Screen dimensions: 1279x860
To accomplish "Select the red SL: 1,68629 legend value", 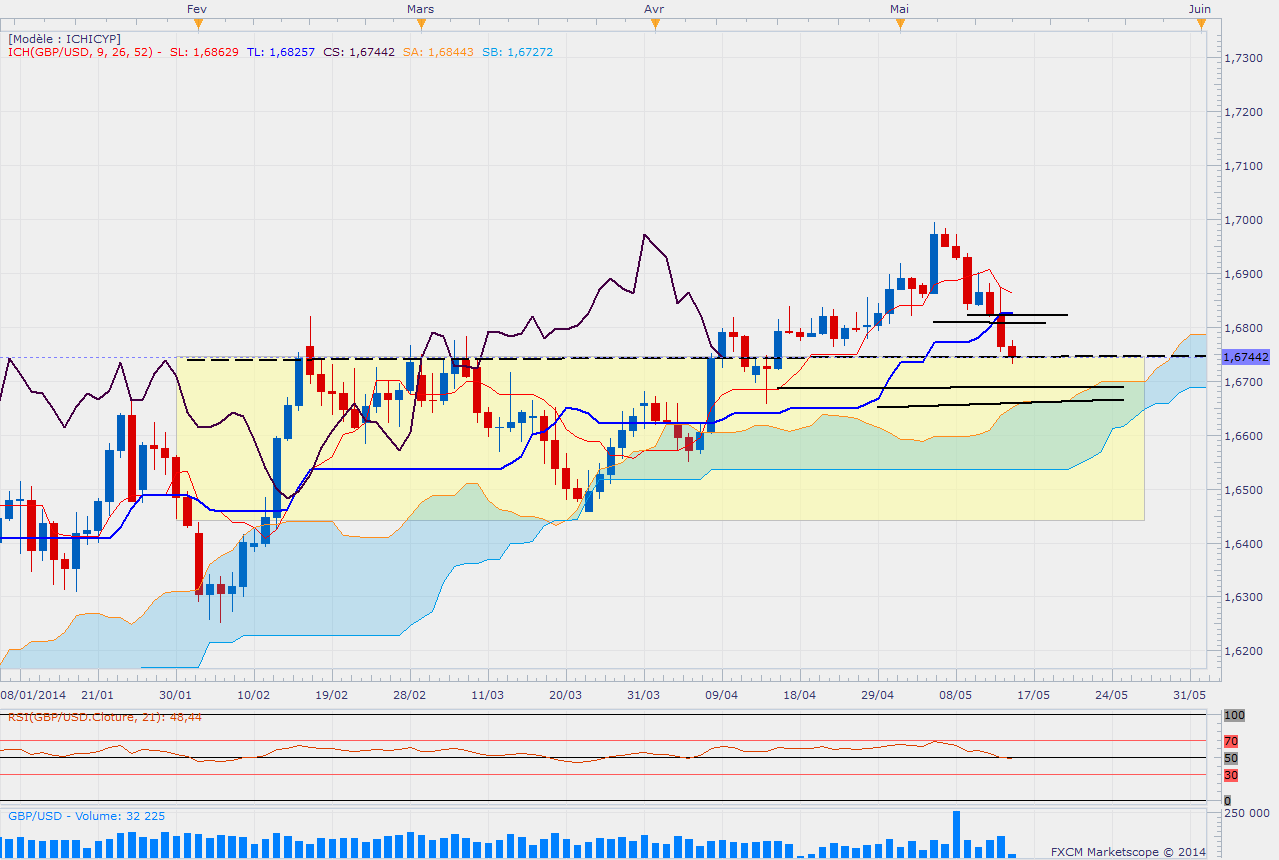I will 204,52.
